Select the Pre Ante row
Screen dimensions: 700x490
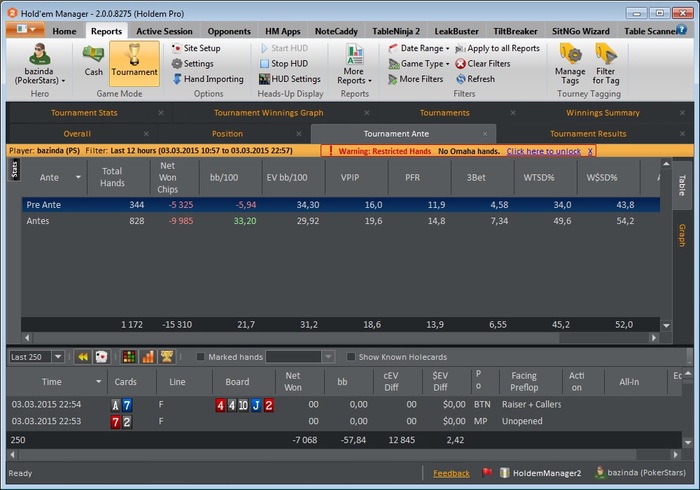click(341, 205)
